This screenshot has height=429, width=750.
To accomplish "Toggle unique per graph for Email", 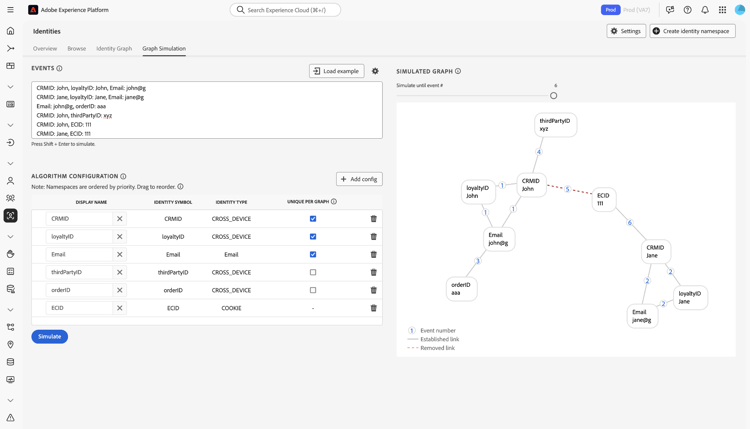I will [x=313, y=254].
